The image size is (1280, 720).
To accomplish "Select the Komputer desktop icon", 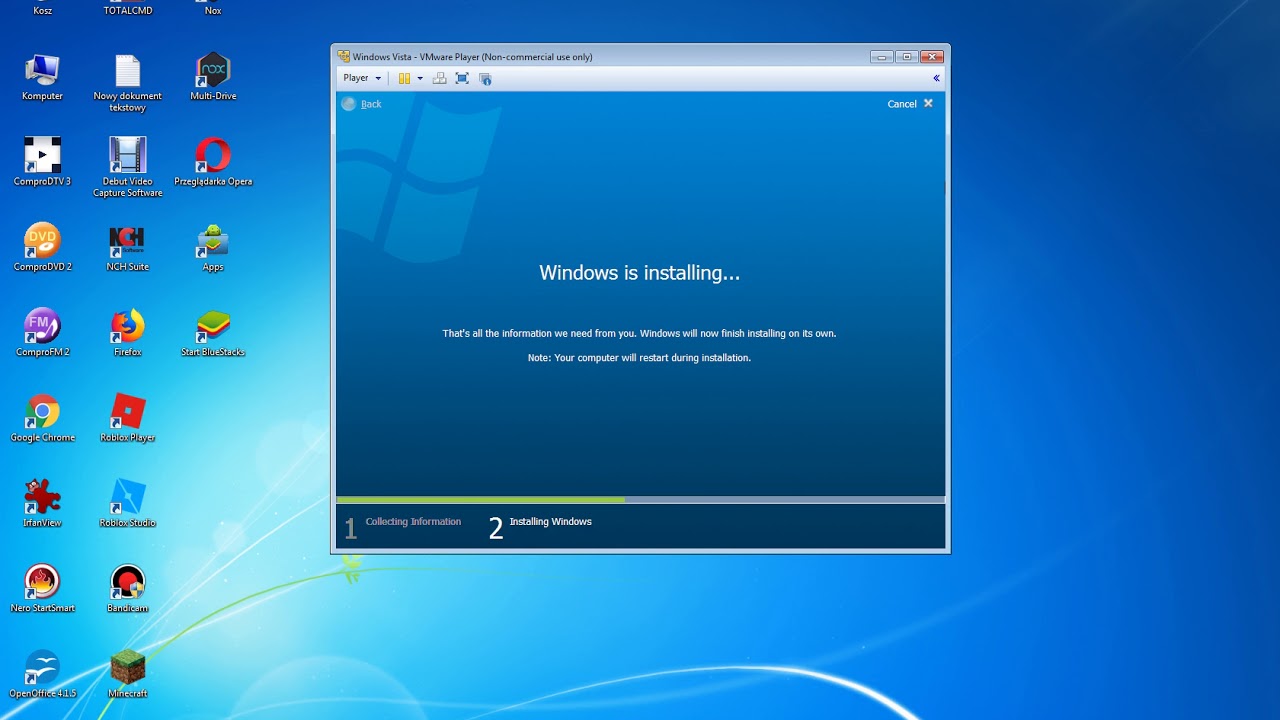I will click(x=42, y=77).
